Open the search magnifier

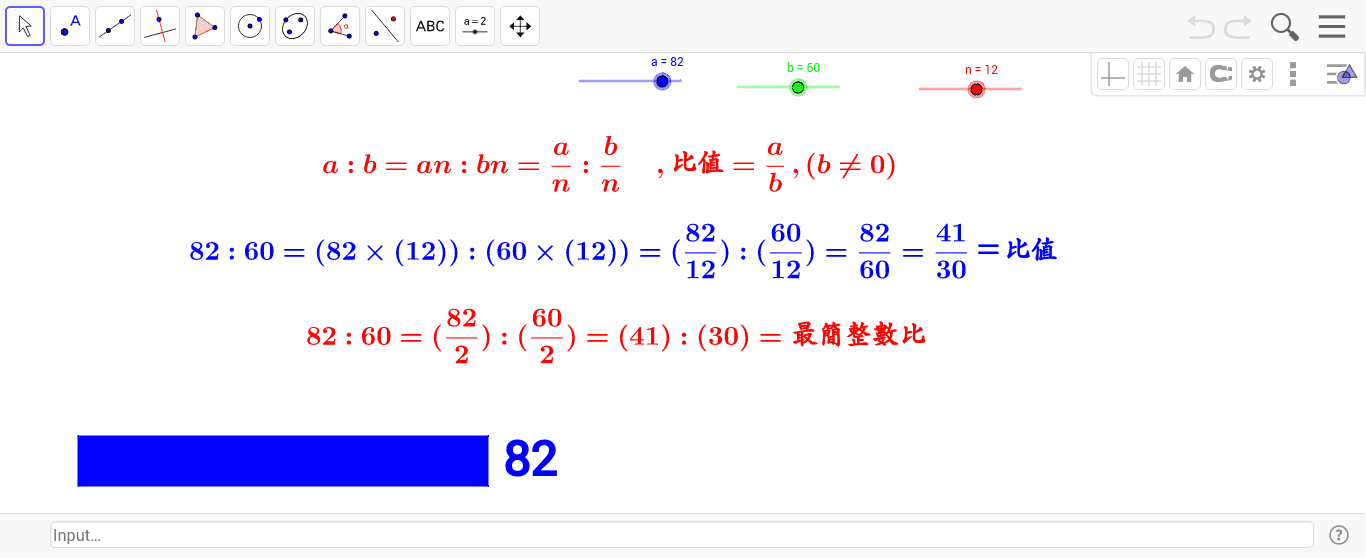click(1285, 27)
